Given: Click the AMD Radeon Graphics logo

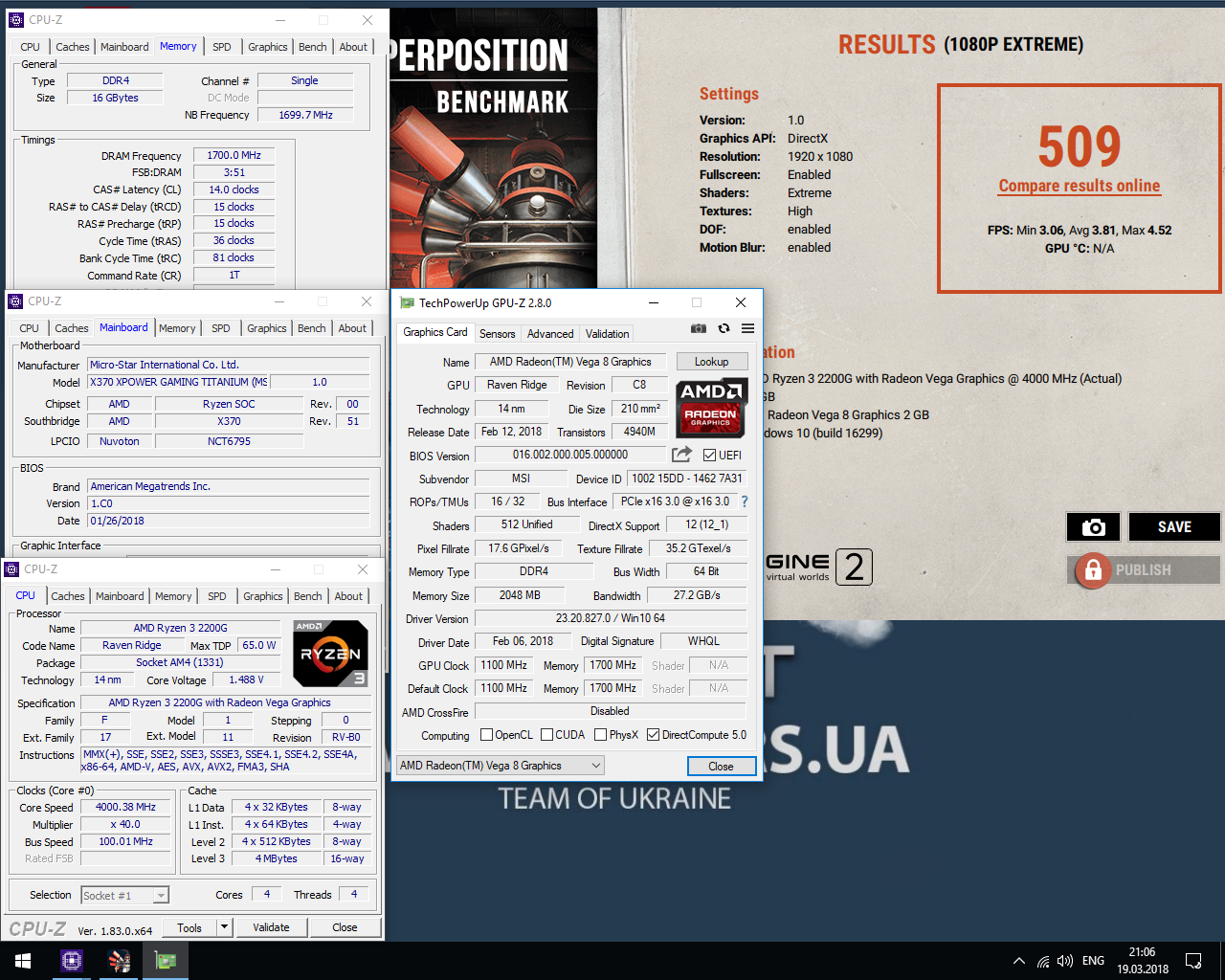Looking at the screenshot, I should 711,409.
